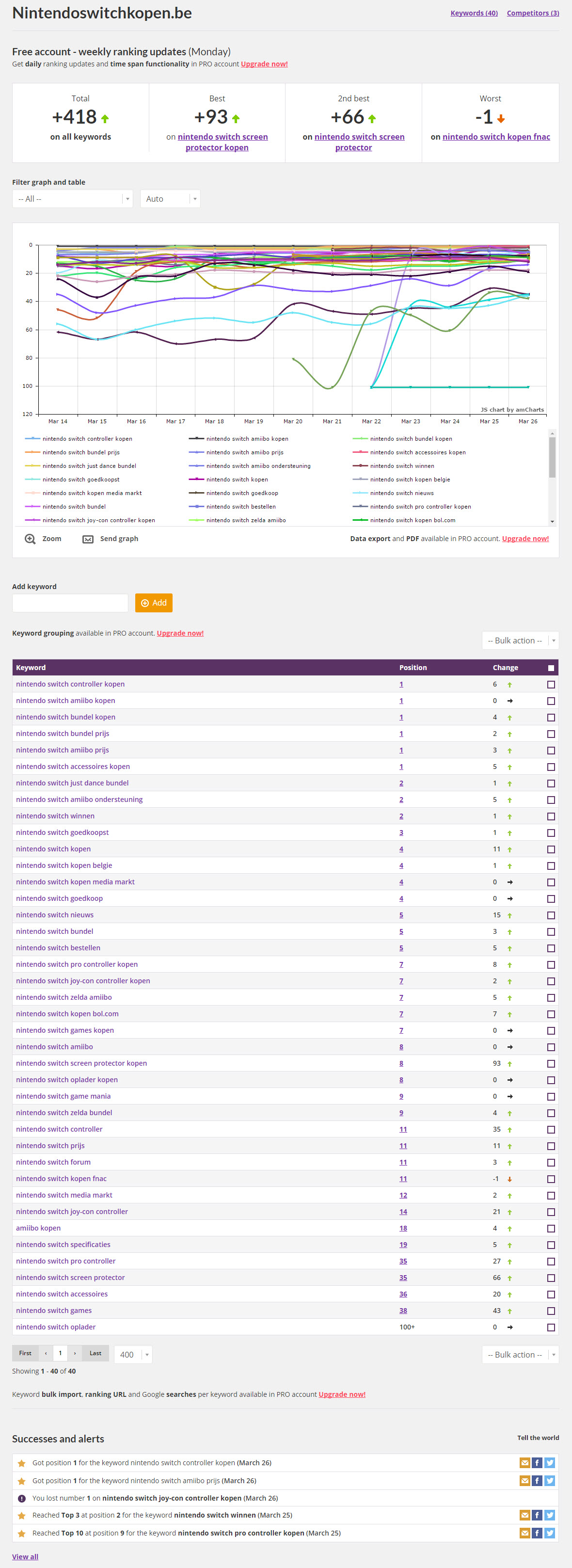Click the Add keyword text field

tap(70, 603)
